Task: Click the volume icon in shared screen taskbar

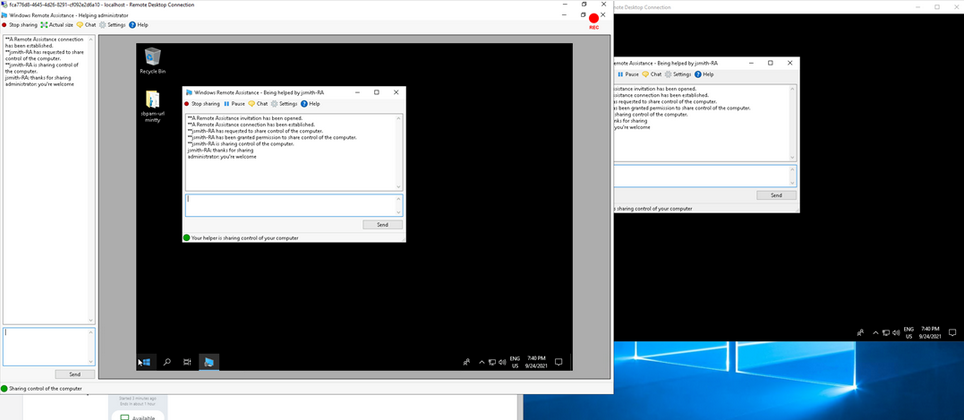Action: 502,362
